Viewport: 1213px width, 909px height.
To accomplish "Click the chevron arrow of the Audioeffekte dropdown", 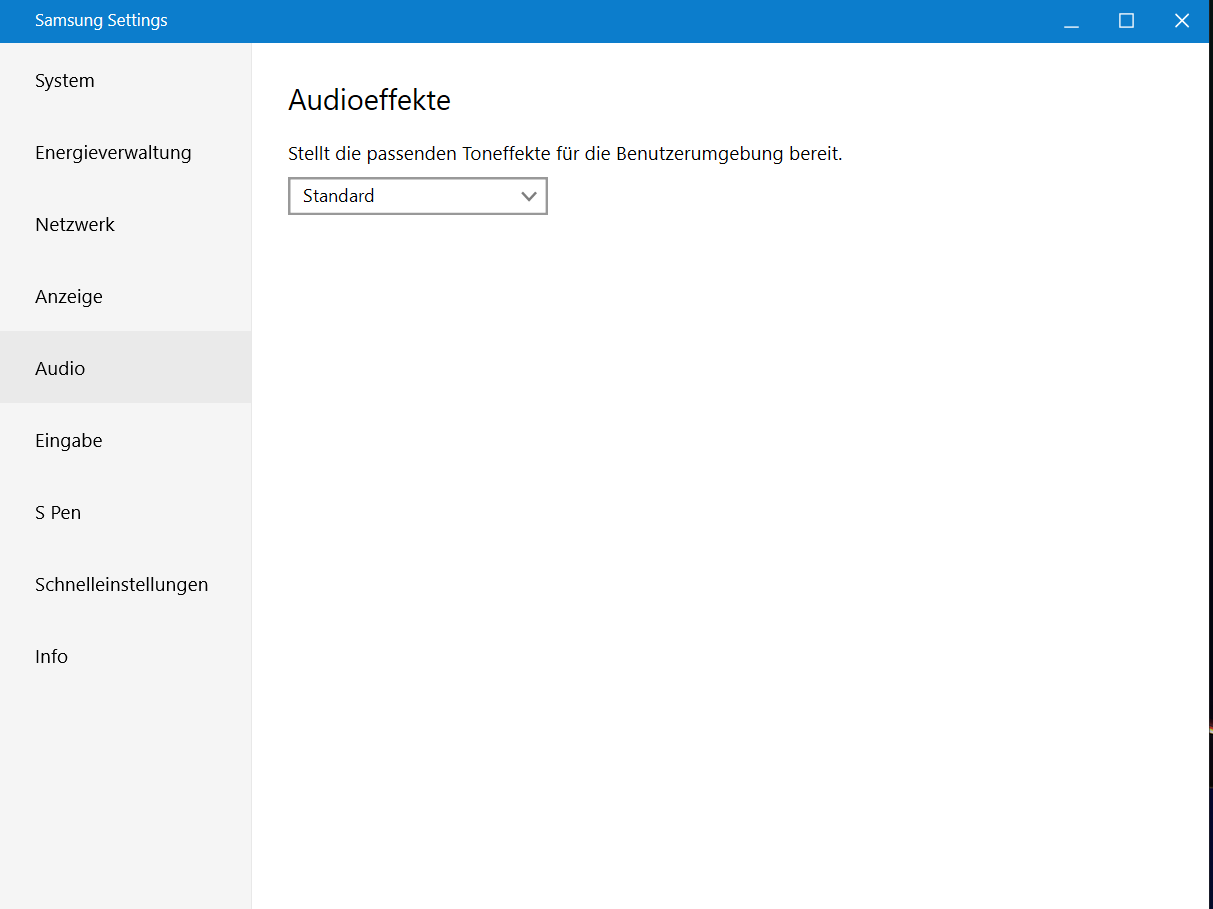I will [x=529, y=197].
